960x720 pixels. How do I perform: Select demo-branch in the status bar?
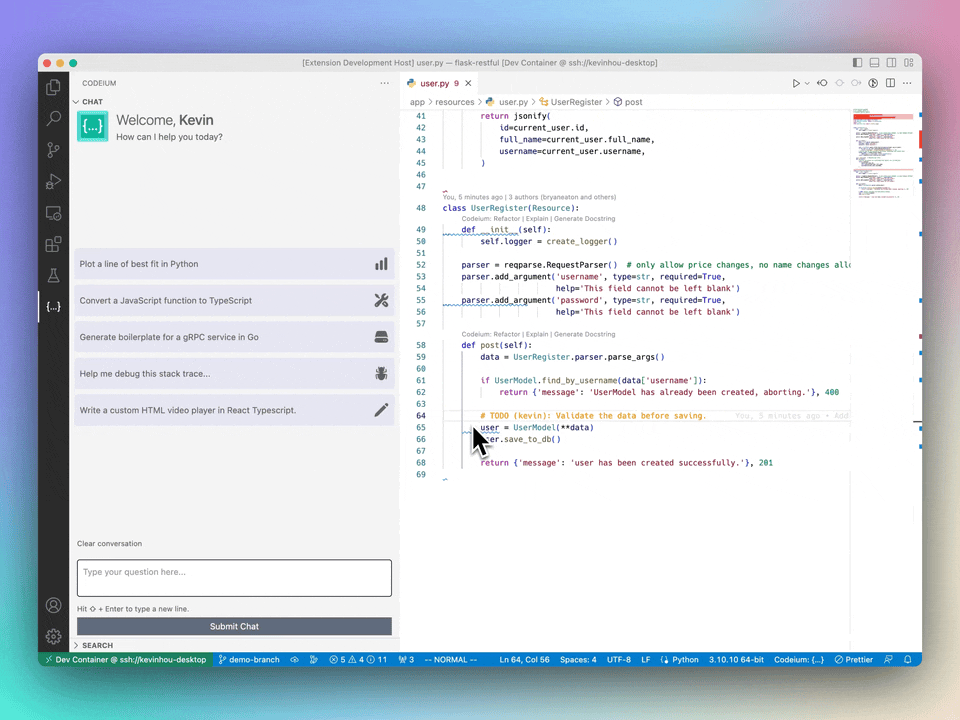pyautogui.click(x=250, y=660)
